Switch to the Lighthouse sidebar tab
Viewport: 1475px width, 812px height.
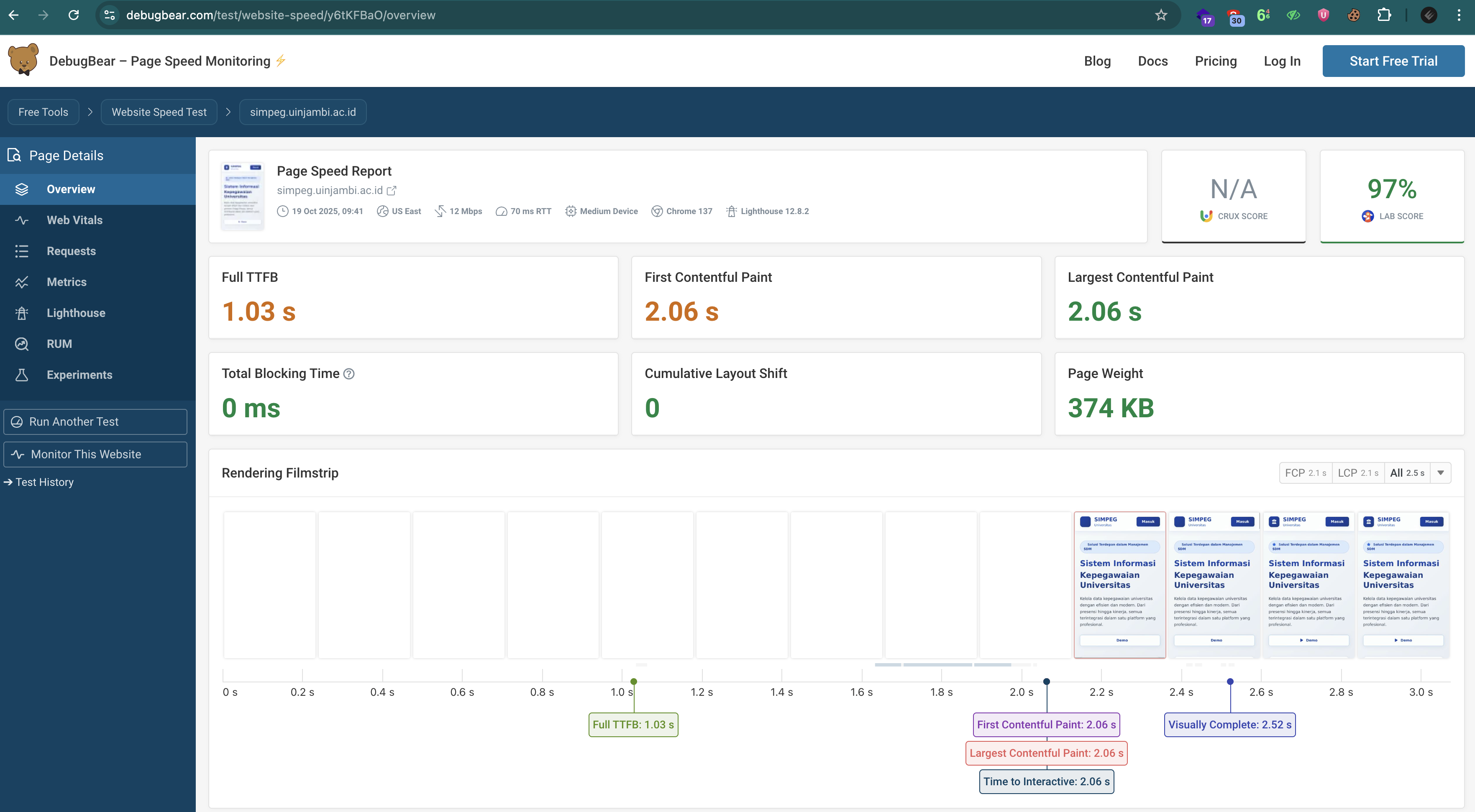[x=76, y=313]
